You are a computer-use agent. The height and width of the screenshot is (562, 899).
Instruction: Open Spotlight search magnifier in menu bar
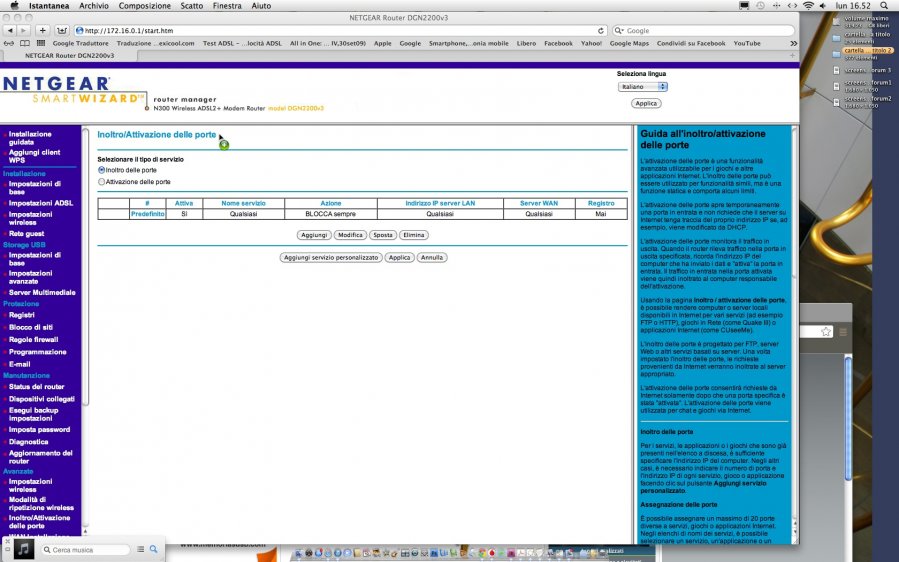click(x=884, y=6)
